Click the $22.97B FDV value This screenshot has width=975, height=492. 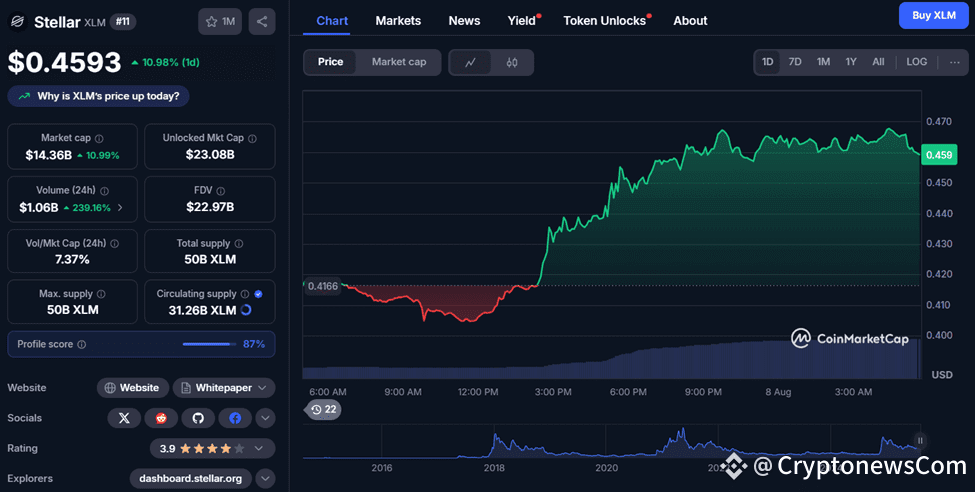(210, 207)
